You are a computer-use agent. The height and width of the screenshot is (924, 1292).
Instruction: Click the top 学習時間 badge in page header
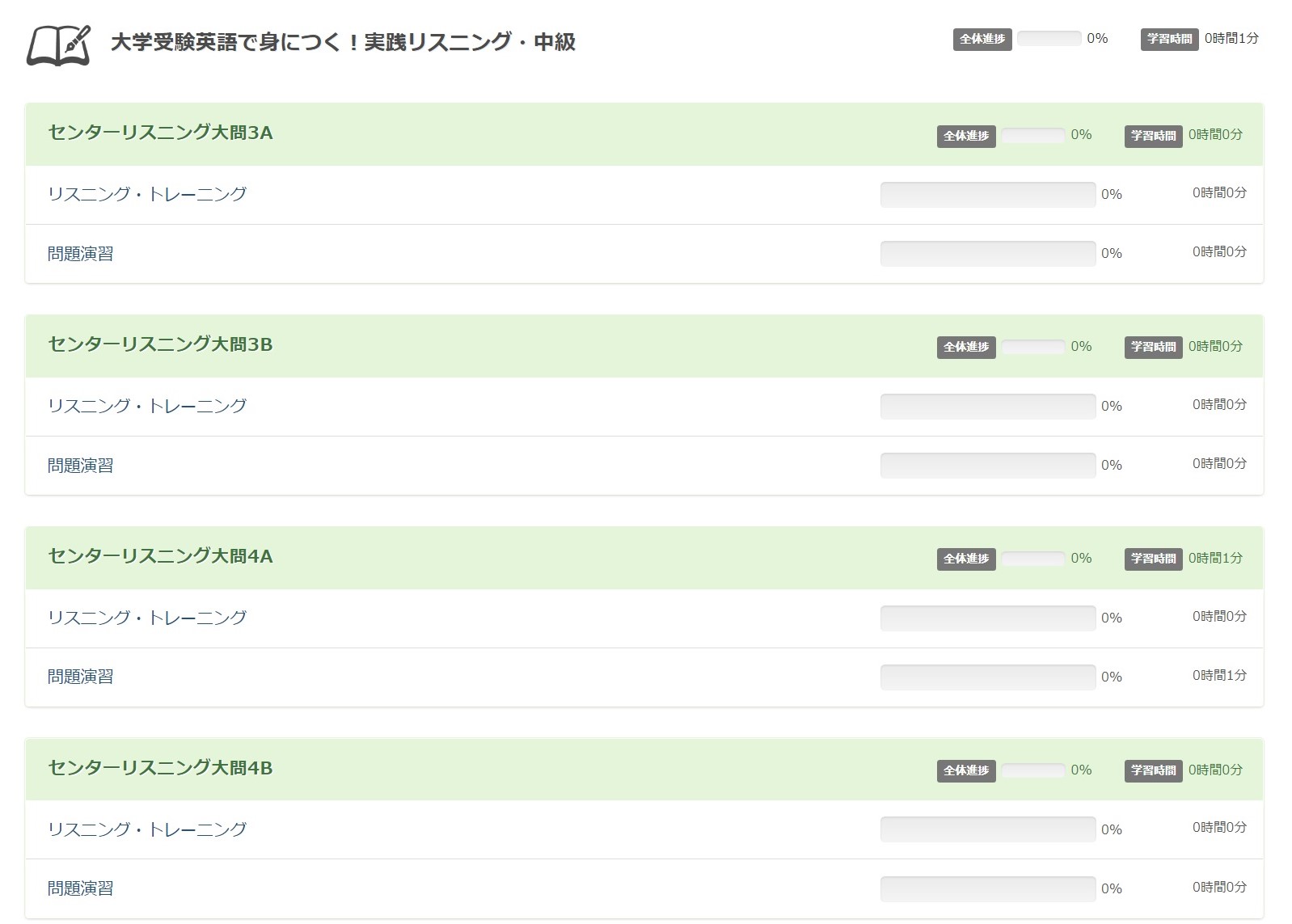click(1169, 39)
